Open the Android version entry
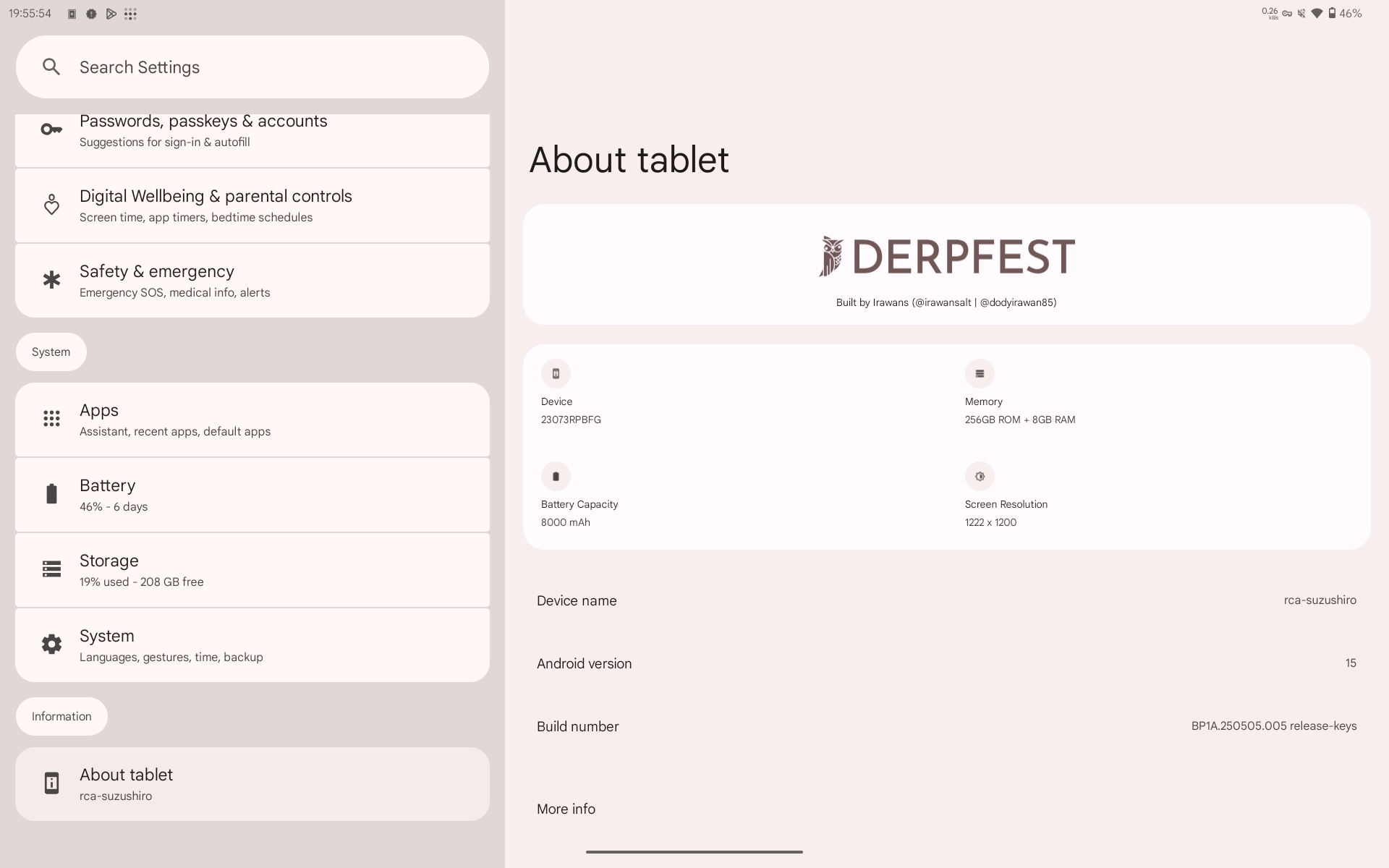This screenshot has width=1389, height=868. [x=946, y=663]
